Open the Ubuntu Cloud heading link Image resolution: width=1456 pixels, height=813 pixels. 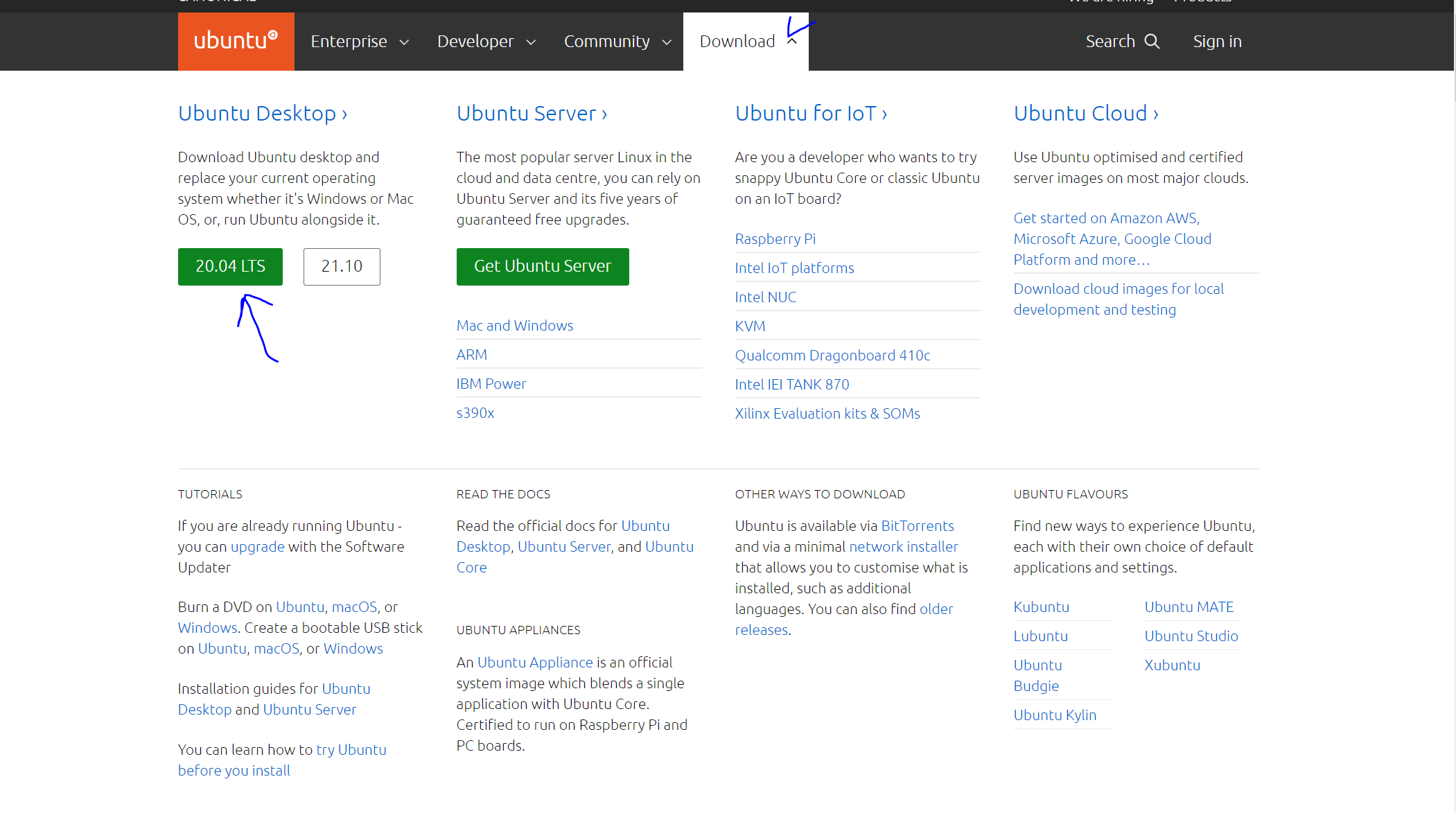click(1085, 113)
